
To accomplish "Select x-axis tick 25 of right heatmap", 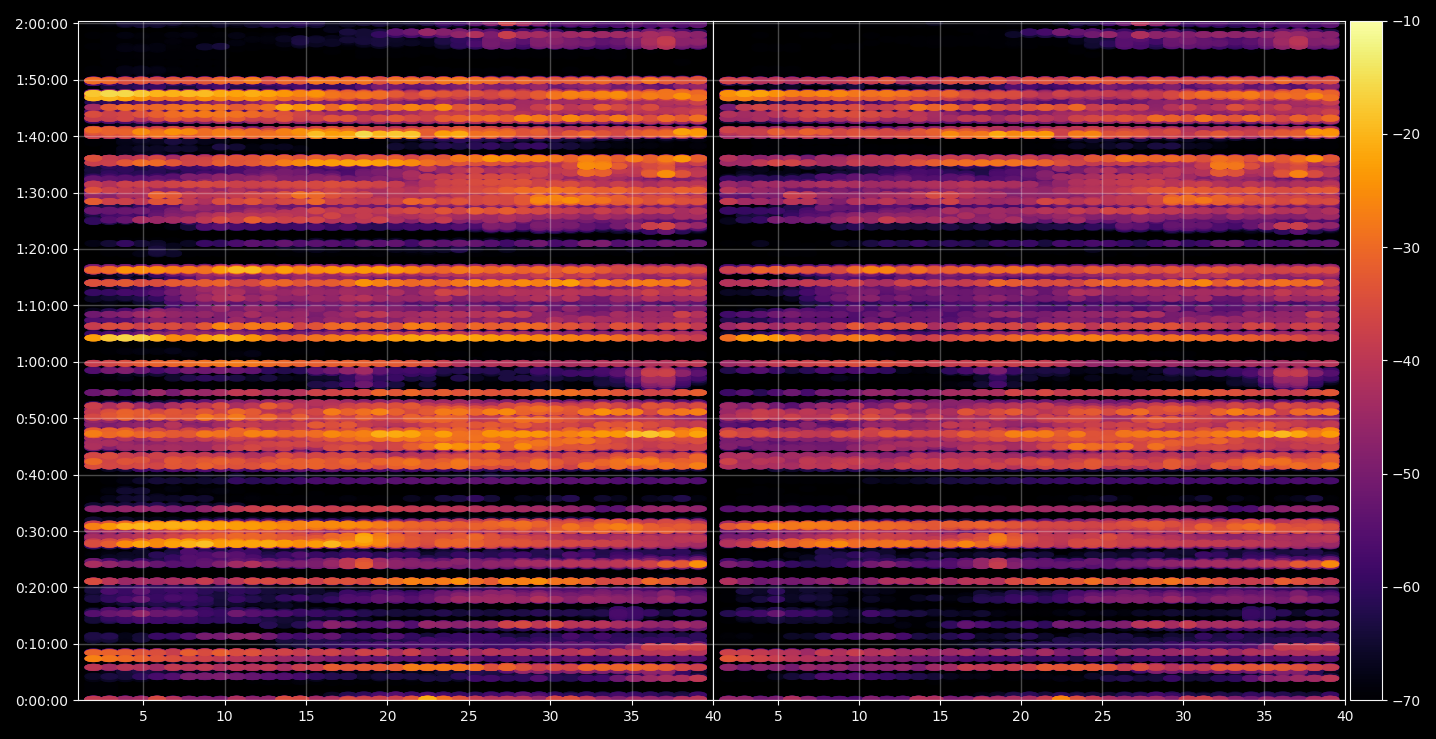I will (1102, 716).
